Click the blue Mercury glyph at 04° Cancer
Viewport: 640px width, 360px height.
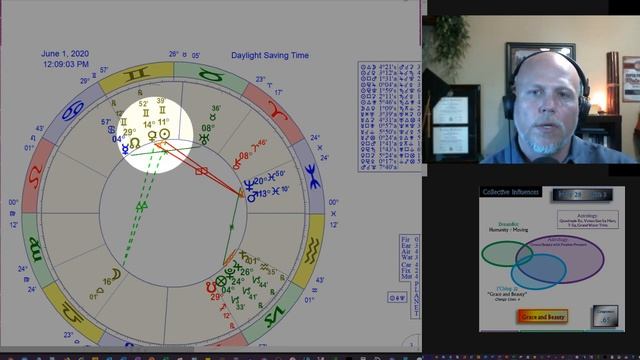125,149
